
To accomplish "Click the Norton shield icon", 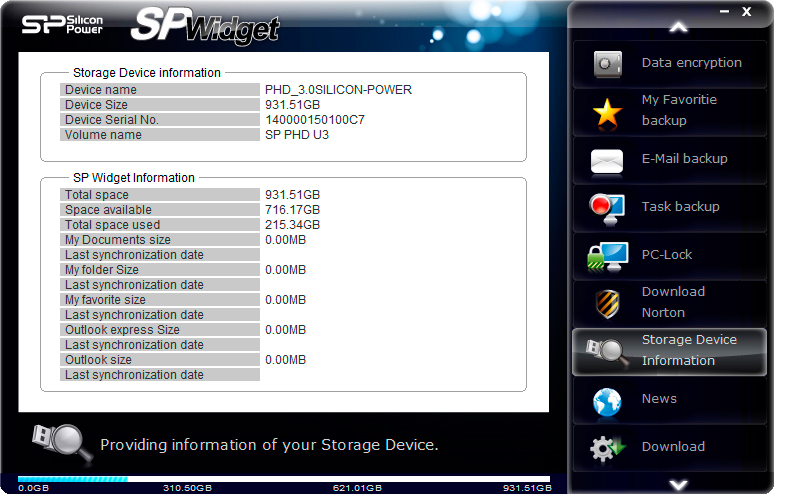I will coord(607,302).
